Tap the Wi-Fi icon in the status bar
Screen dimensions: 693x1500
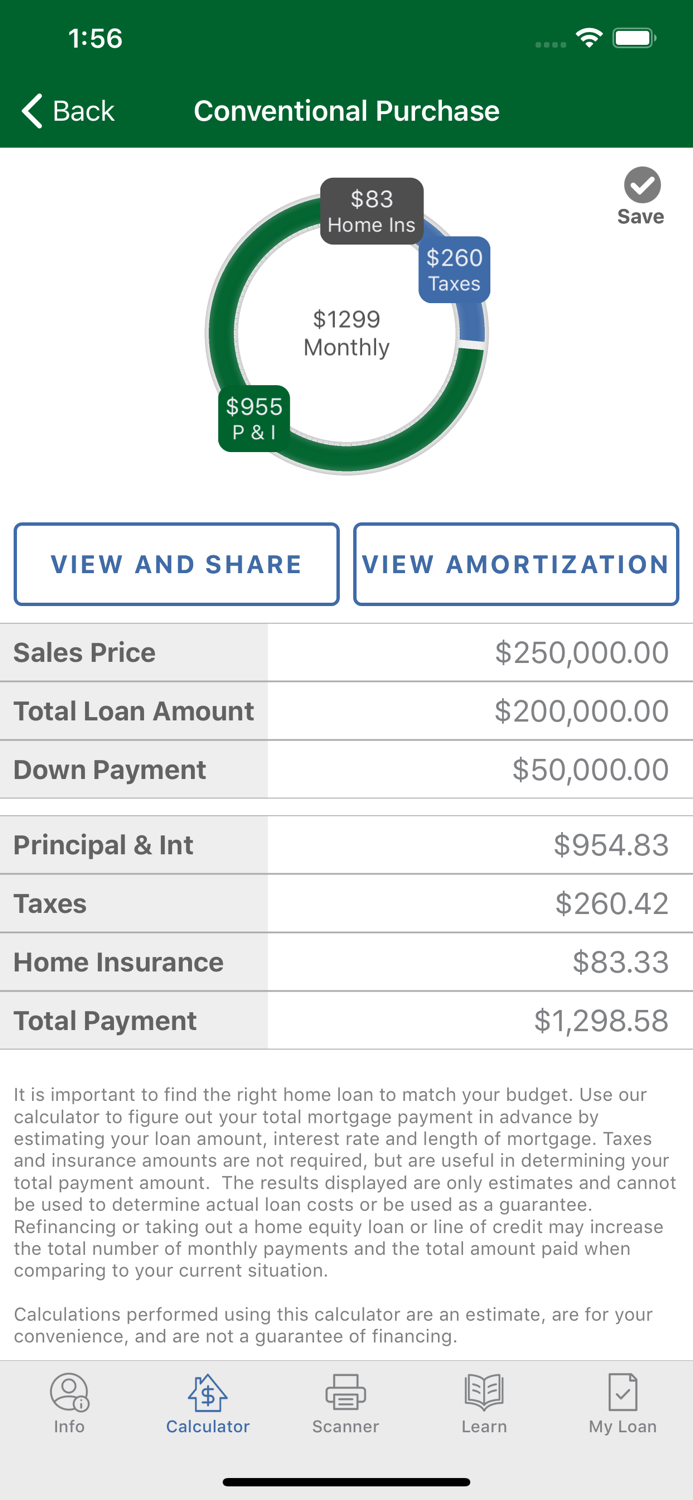tap(589, 36)
